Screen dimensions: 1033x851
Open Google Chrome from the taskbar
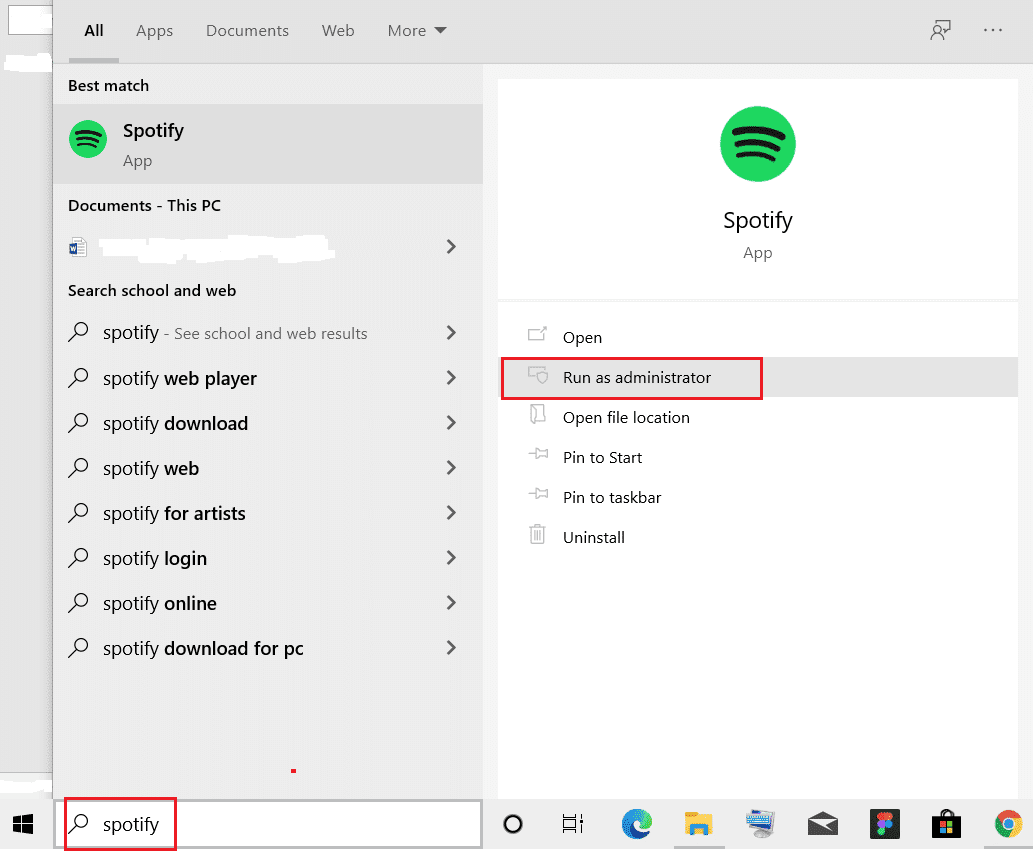(1007, 824)
